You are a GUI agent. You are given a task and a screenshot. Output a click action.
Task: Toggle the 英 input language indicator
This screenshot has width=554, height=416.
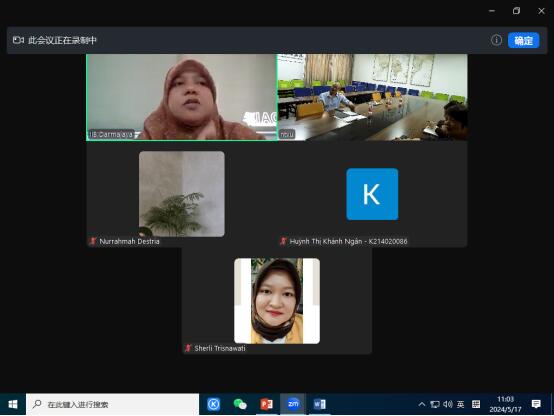tap(460, 404)
